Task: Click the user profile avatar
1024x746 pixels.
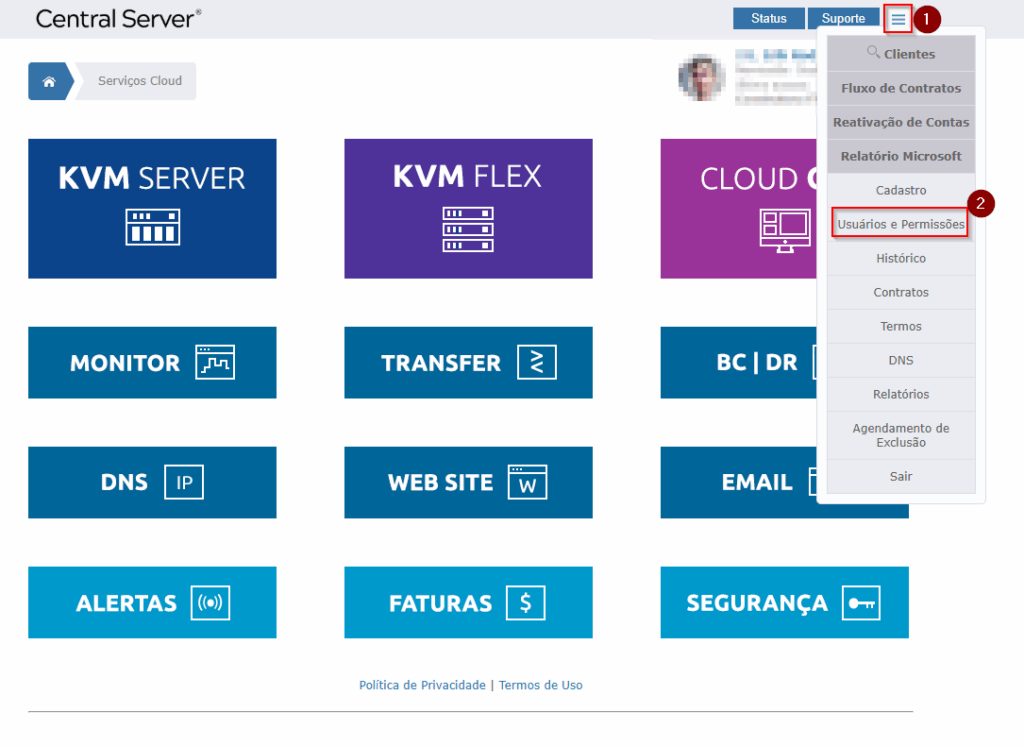Action: (x=702, y=78)
